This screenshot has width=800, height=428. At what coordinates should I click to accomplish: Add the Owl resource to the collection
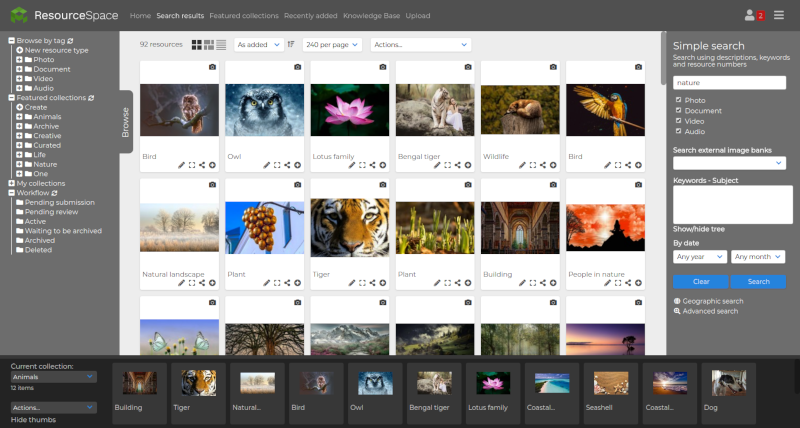point(298,165)
